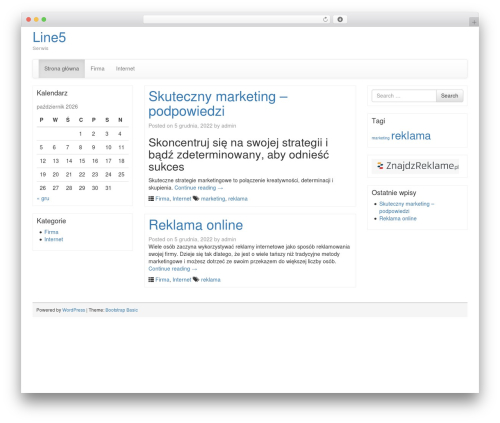Click calendar day 8
This screenshot has height=423, width=500.
click(80, 147)
